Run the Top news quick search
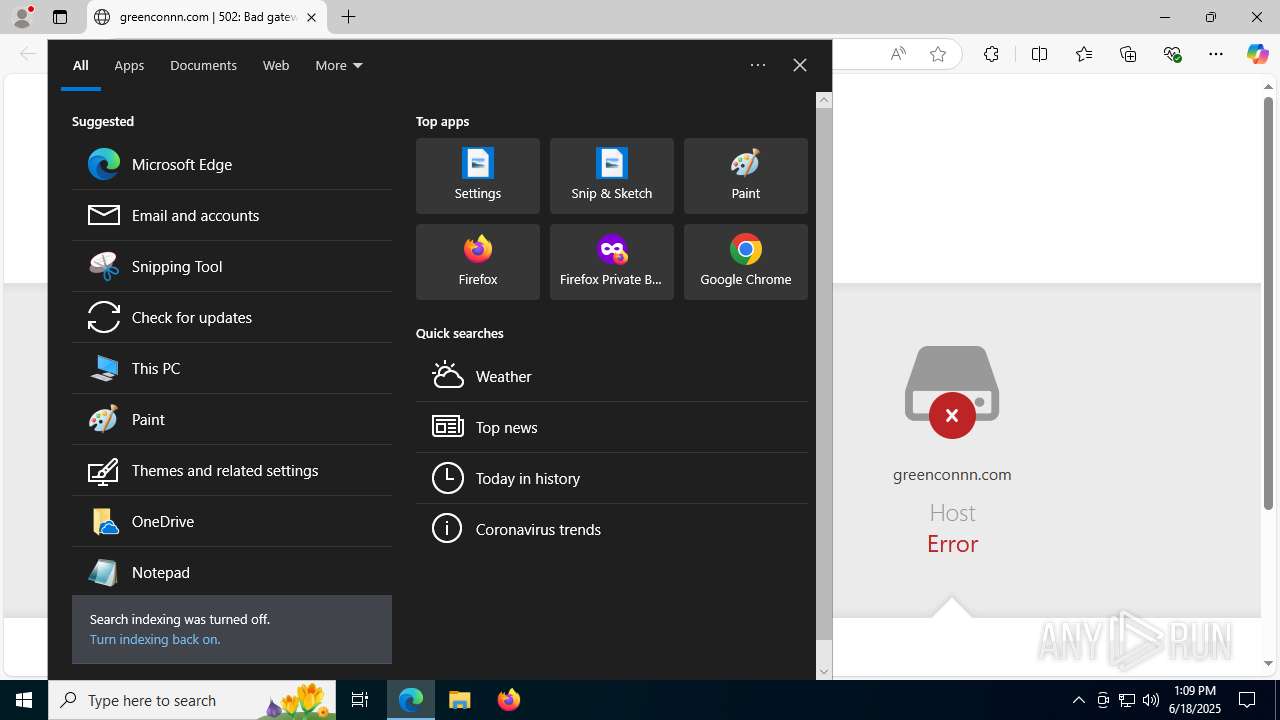 point(612,427)
